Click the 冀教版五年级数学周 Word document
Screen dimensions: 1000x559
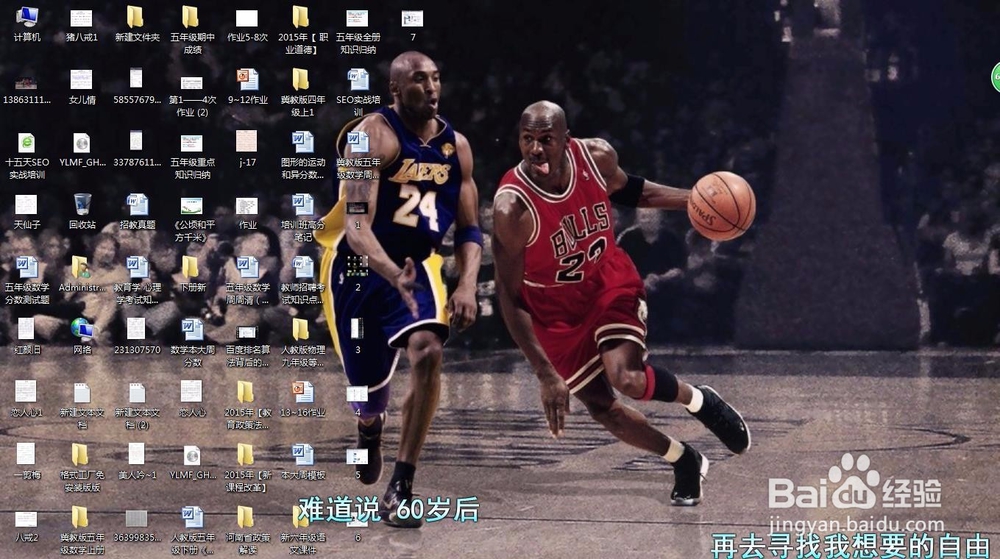click(358, 142)
